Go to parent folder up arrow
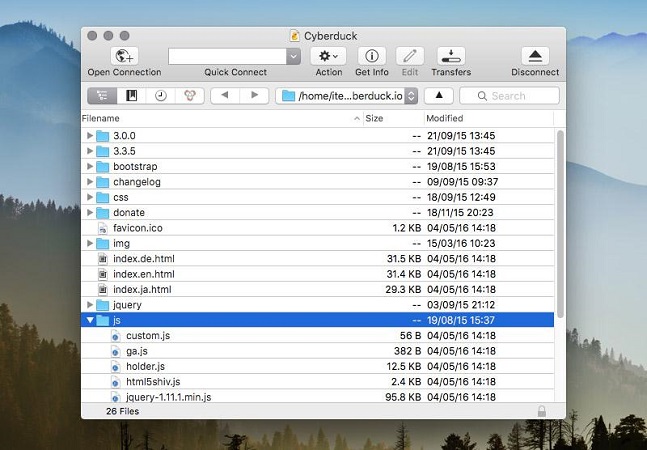Image resolution: width=647 pixels, height=450 pixels. coord(439,95)
